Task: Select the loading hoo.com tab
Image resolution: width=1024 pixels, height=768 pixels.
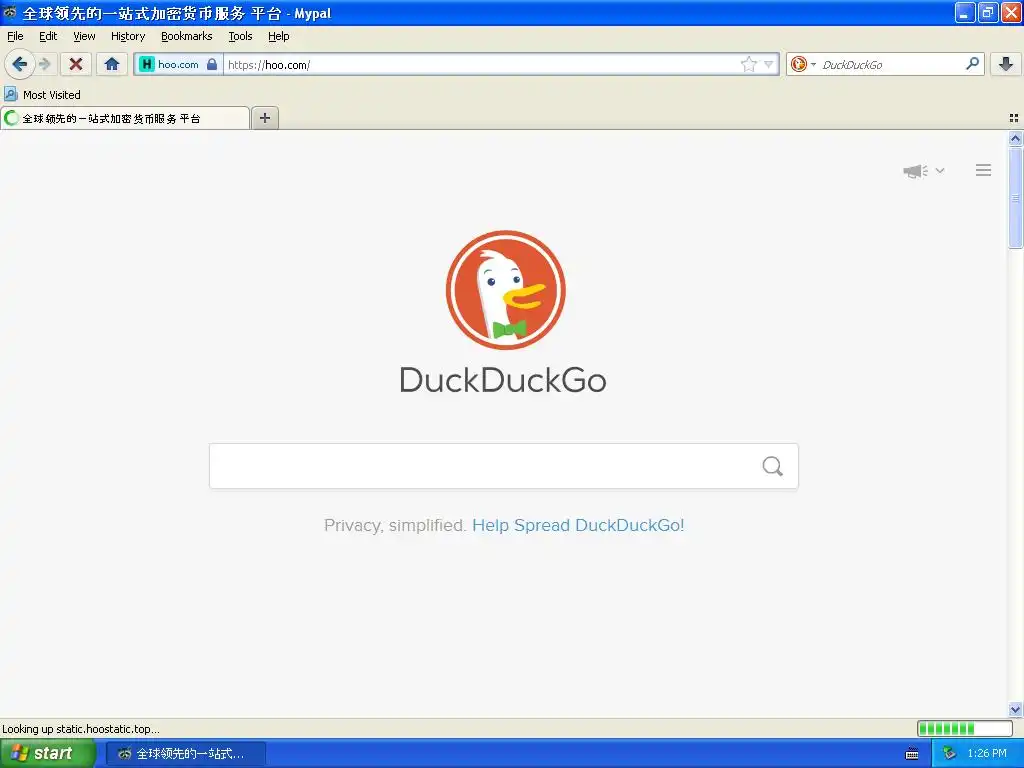Action: pos(125,118)
